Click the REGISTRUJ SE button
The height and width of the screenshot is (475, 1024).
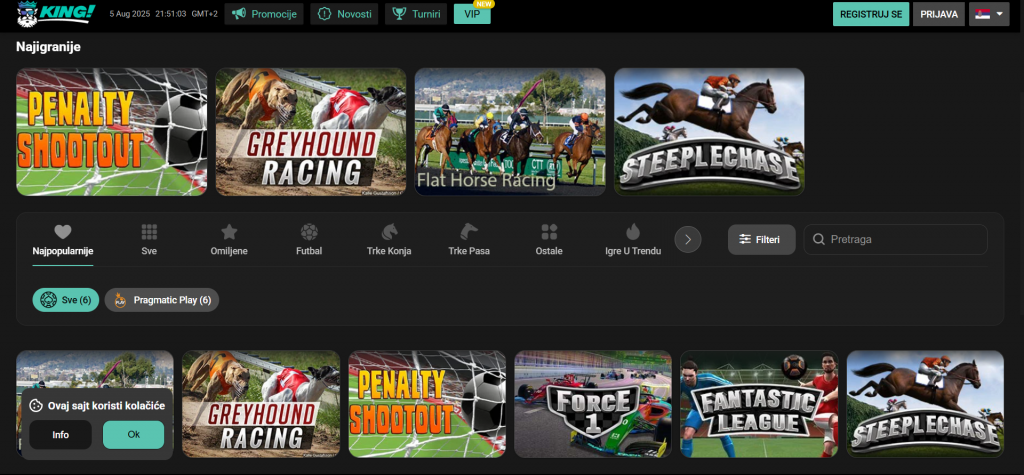[871, 14]
